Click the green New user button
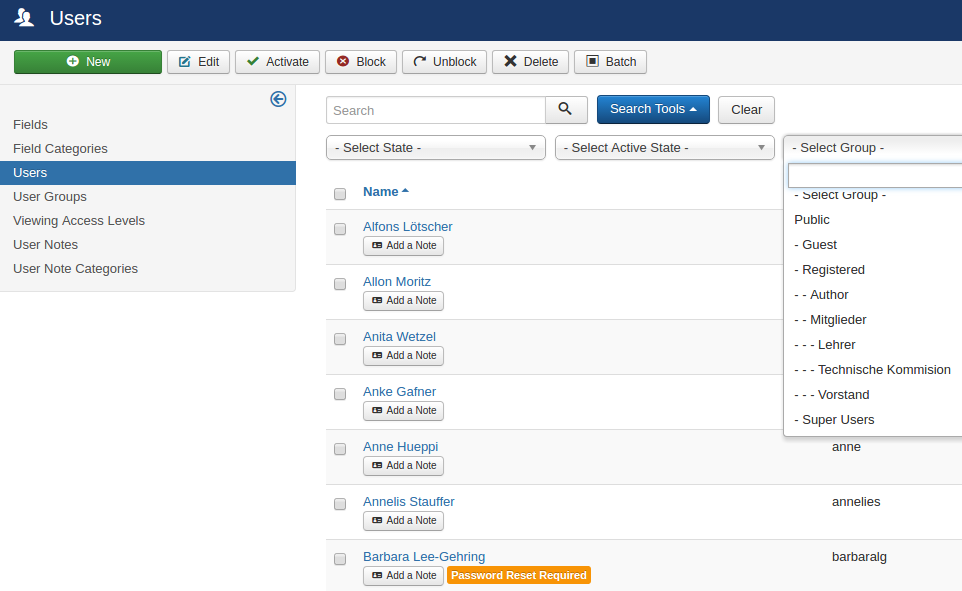962x591 pixels. 88,62
